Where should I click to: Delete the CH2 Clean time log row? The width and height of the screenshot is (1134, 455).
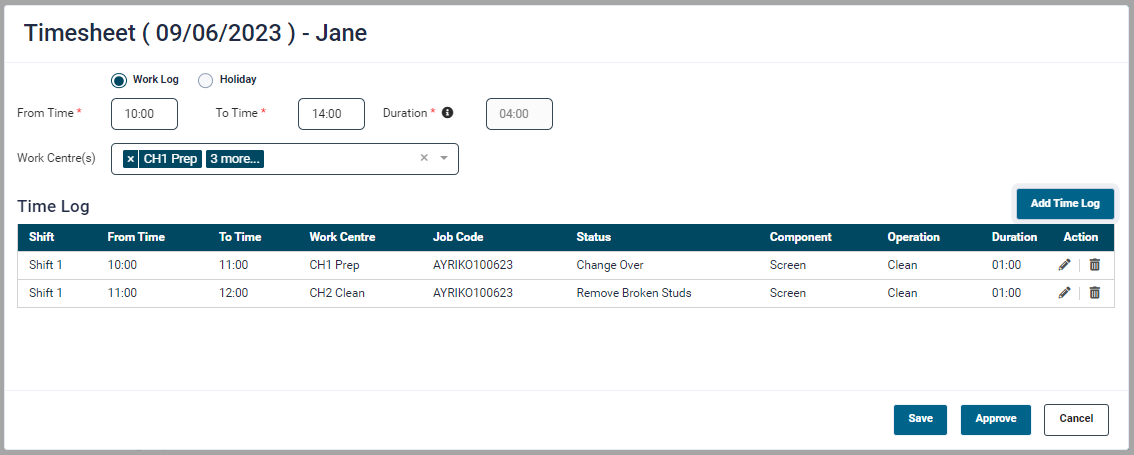pos(1094,293)
